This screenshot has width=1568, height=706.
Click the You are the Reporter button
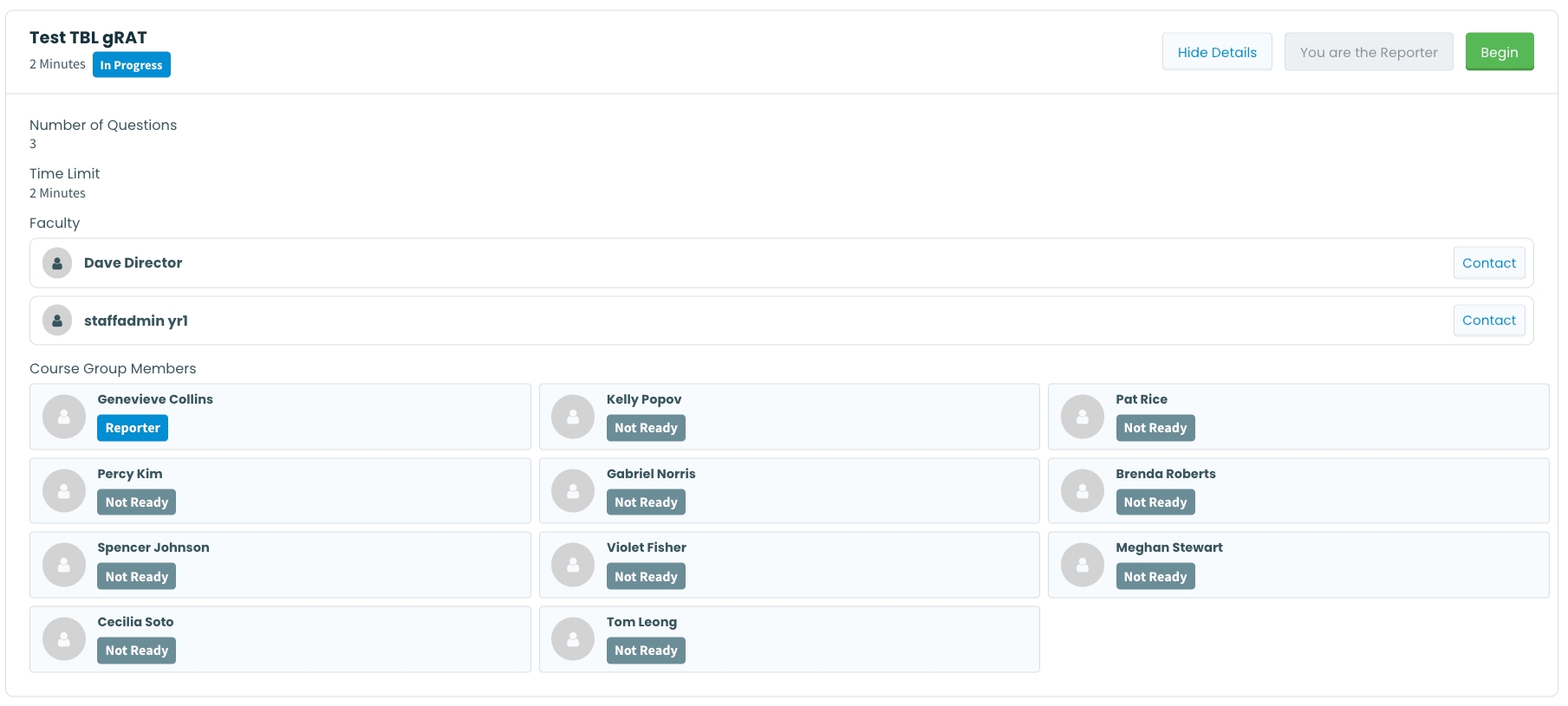click(1368, 52)
